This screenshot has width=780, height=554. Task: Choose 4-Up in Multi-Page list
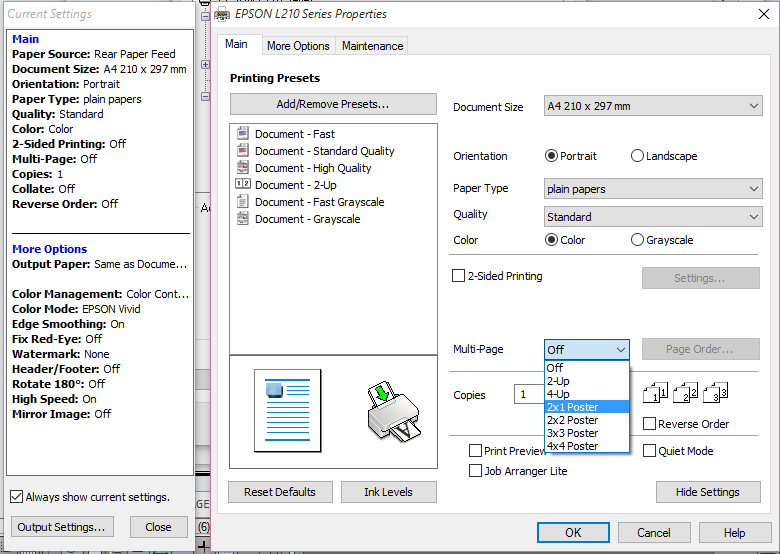(587, 394)
